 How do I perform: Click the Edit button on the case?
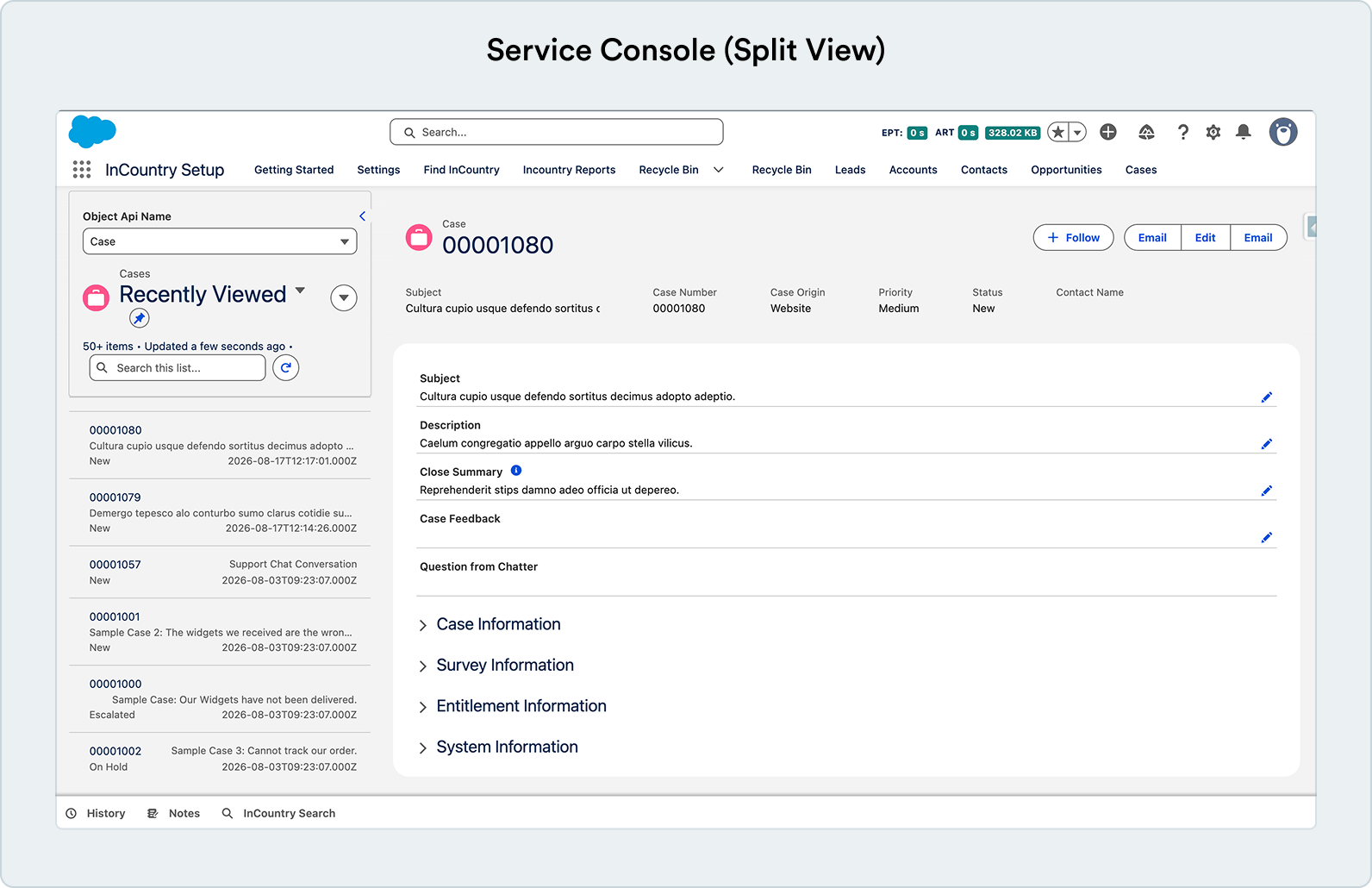(x=1205, y=238)
